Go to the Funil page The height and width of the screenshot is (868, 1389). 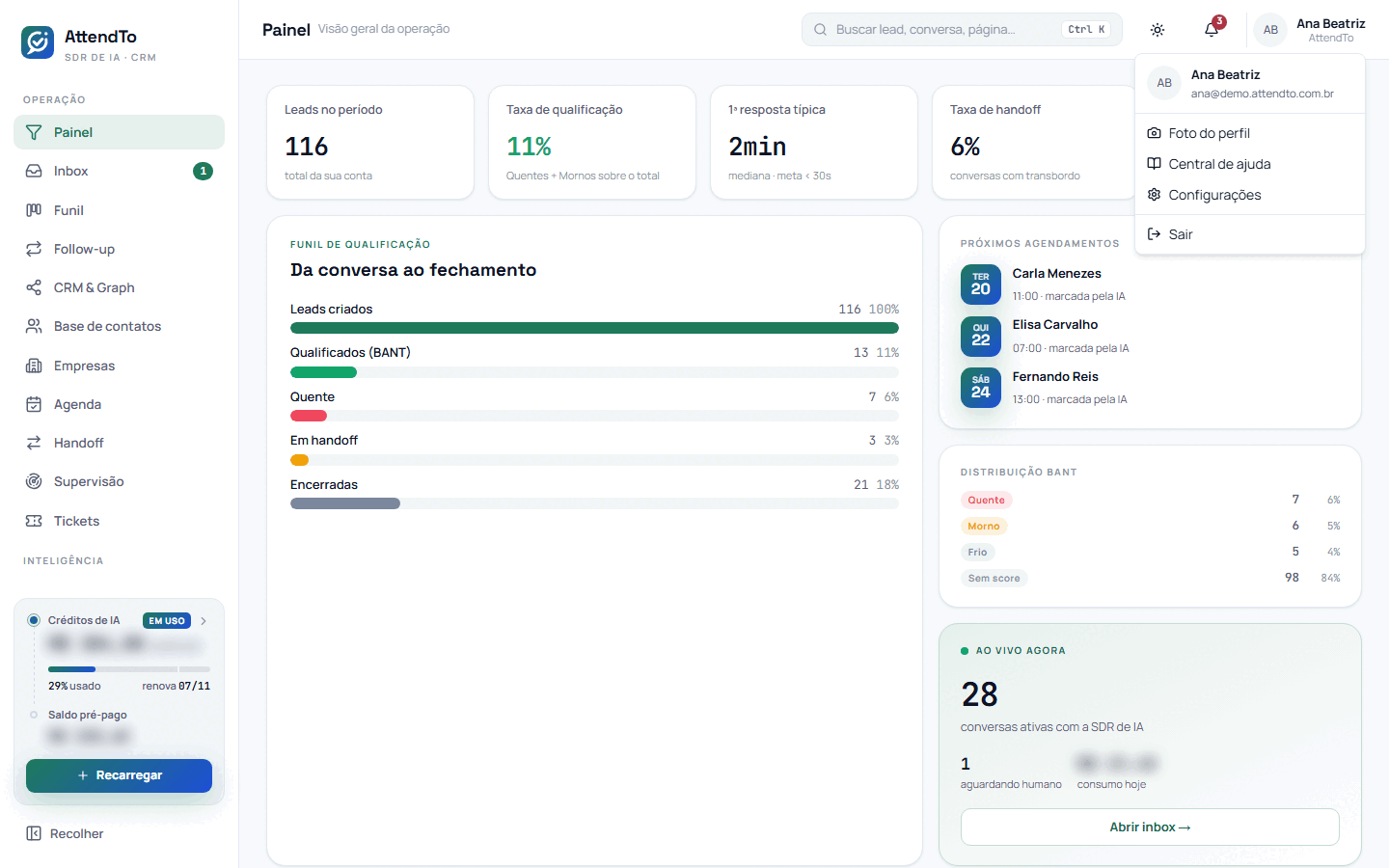click(x=119, y=210)
